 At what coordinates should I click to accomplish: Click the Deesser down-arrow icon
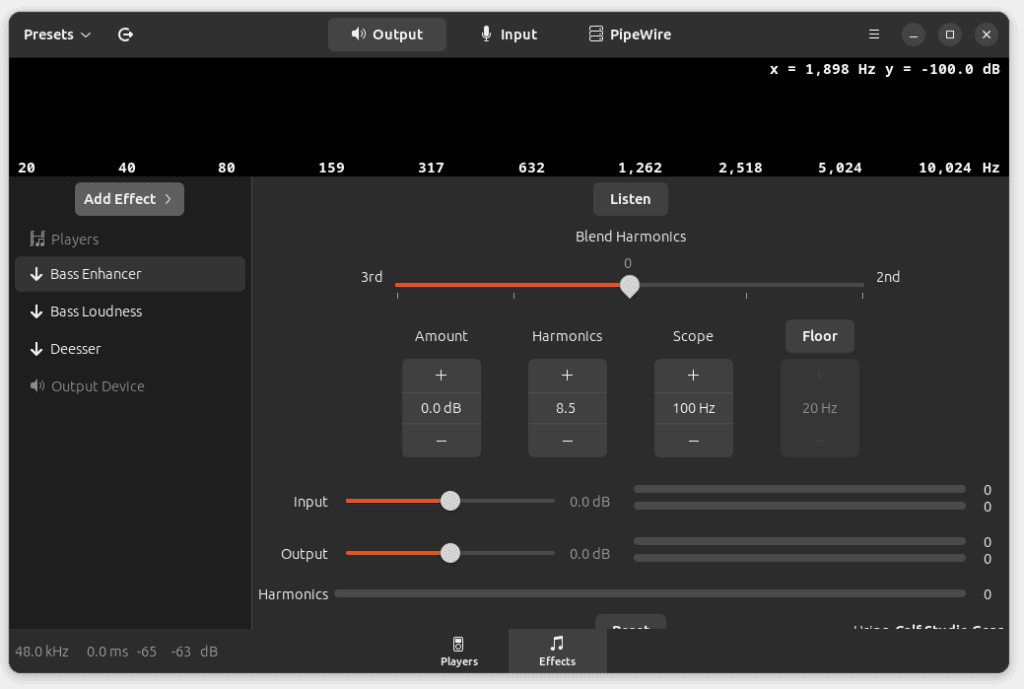(x=37, y=349)
